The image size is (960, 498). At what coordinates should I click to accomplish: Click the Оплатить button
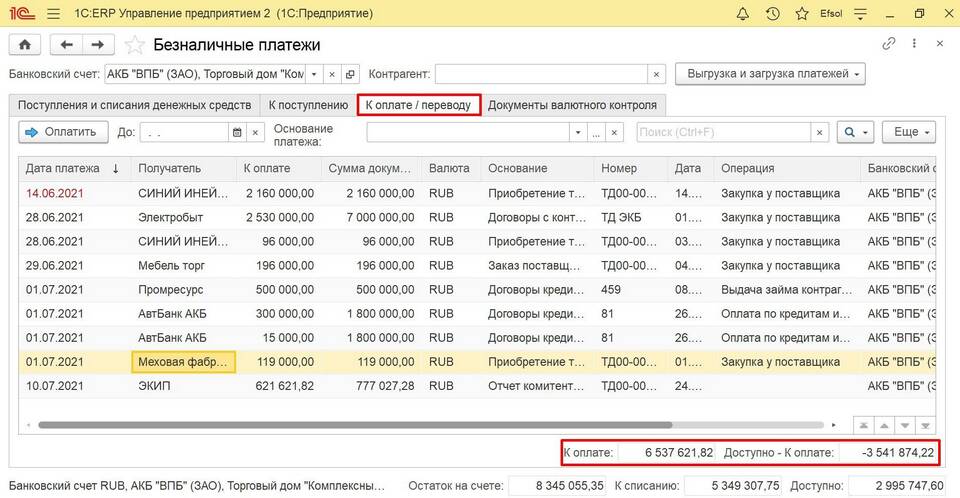(x=63, y=132)
